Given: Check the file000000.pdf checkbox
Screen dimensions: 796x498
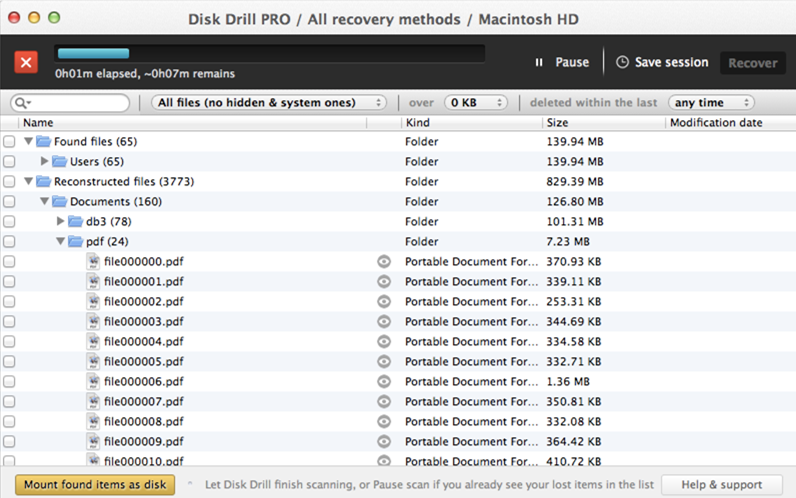Looking at the screenshot, I should [x=9, y=261].
